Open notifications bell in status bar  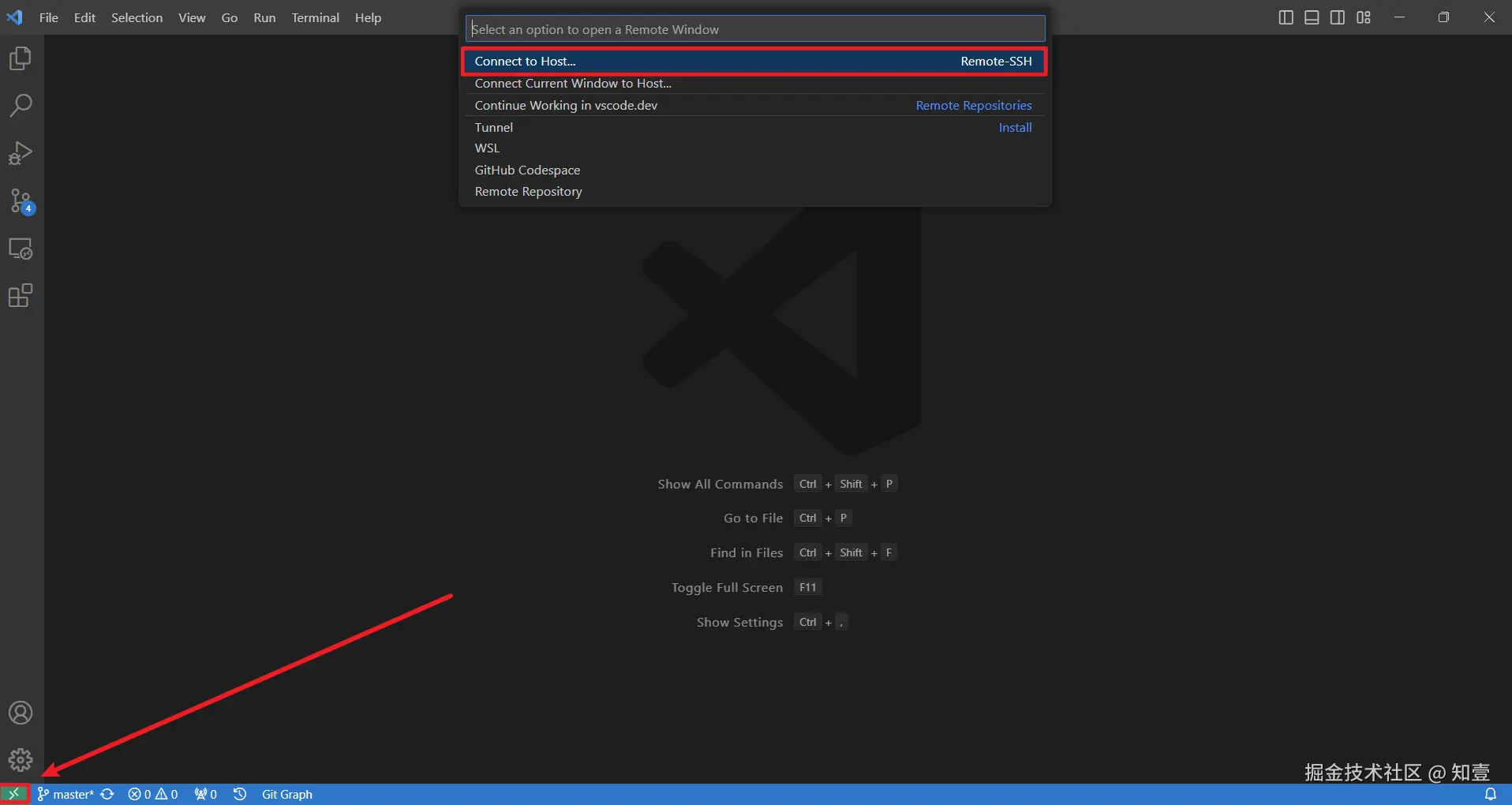tap(1491, 794)
